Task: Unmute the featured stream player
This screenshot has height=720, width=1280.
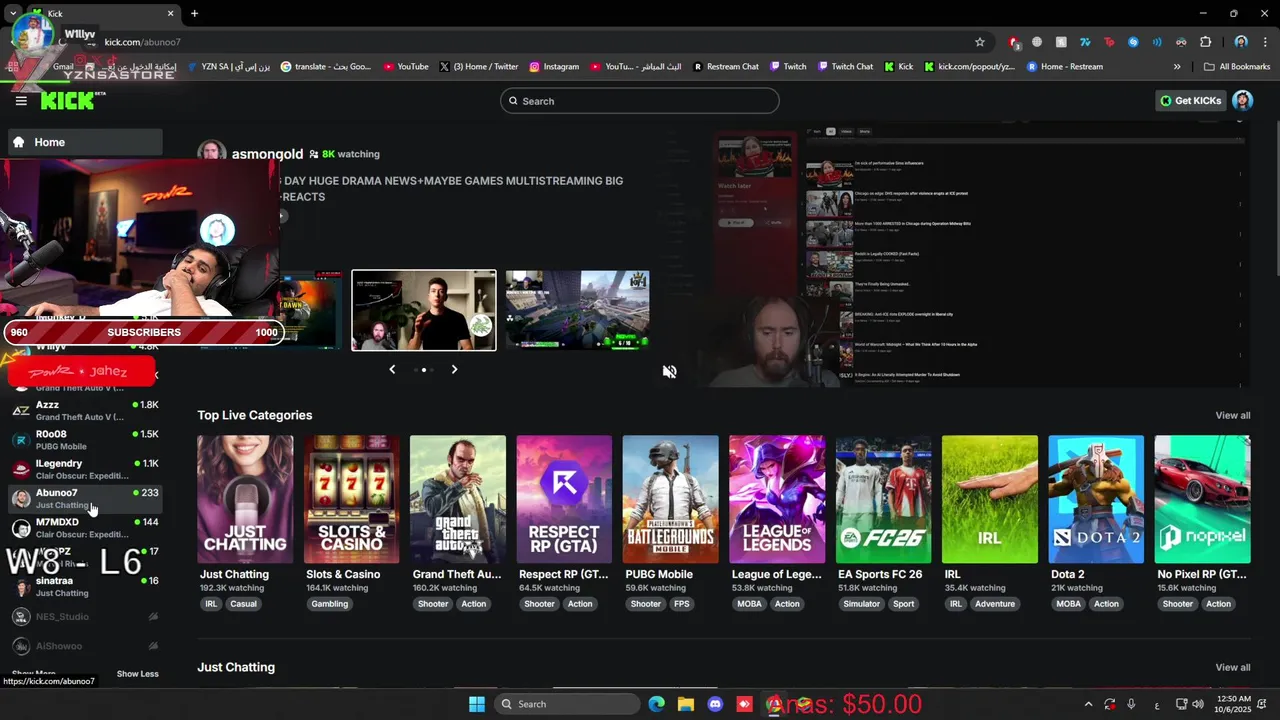Action: pos(670,371)
